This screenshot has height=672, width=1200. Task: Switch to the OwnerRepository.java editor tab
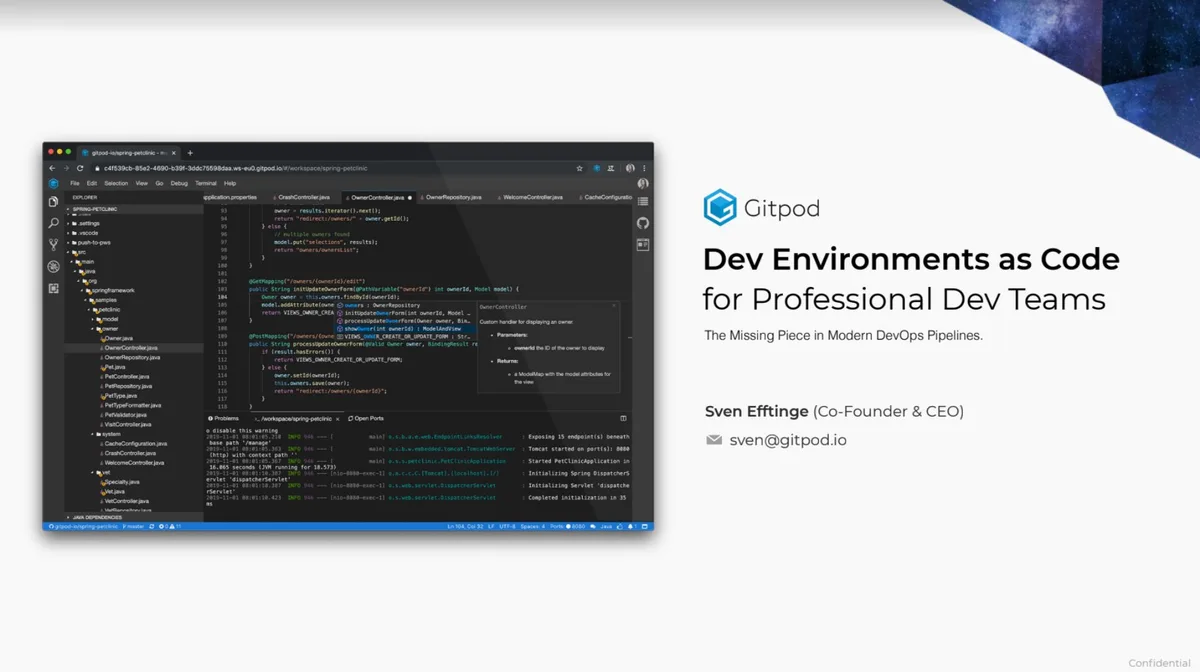point(451,198)
